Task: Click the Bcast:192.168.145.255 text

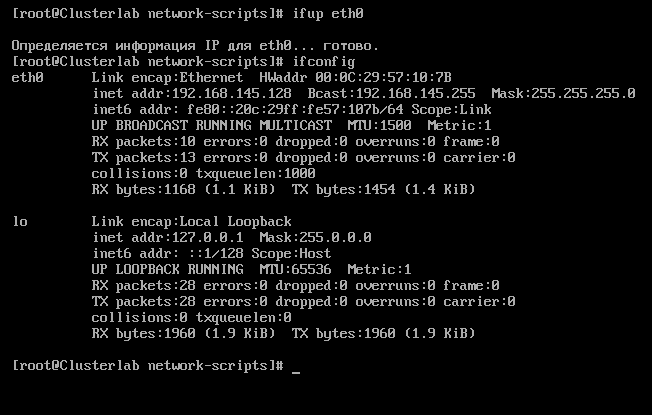Action: click(391, 94)
